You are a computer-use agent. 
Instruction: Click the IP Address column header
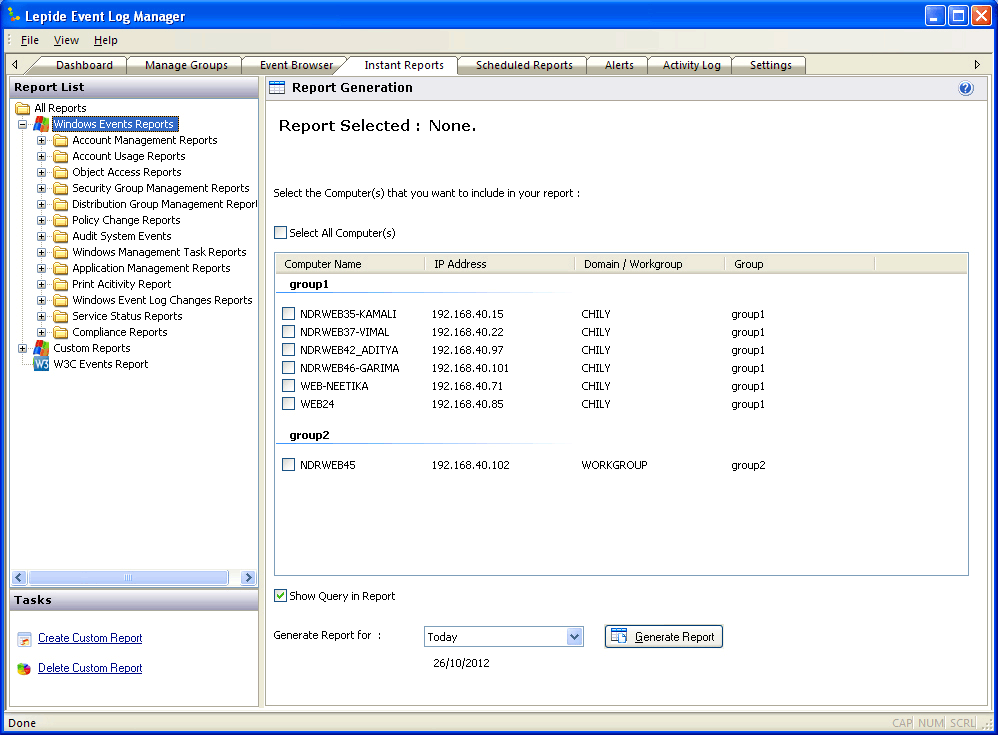pyautogui.click(x=500, y=264)
